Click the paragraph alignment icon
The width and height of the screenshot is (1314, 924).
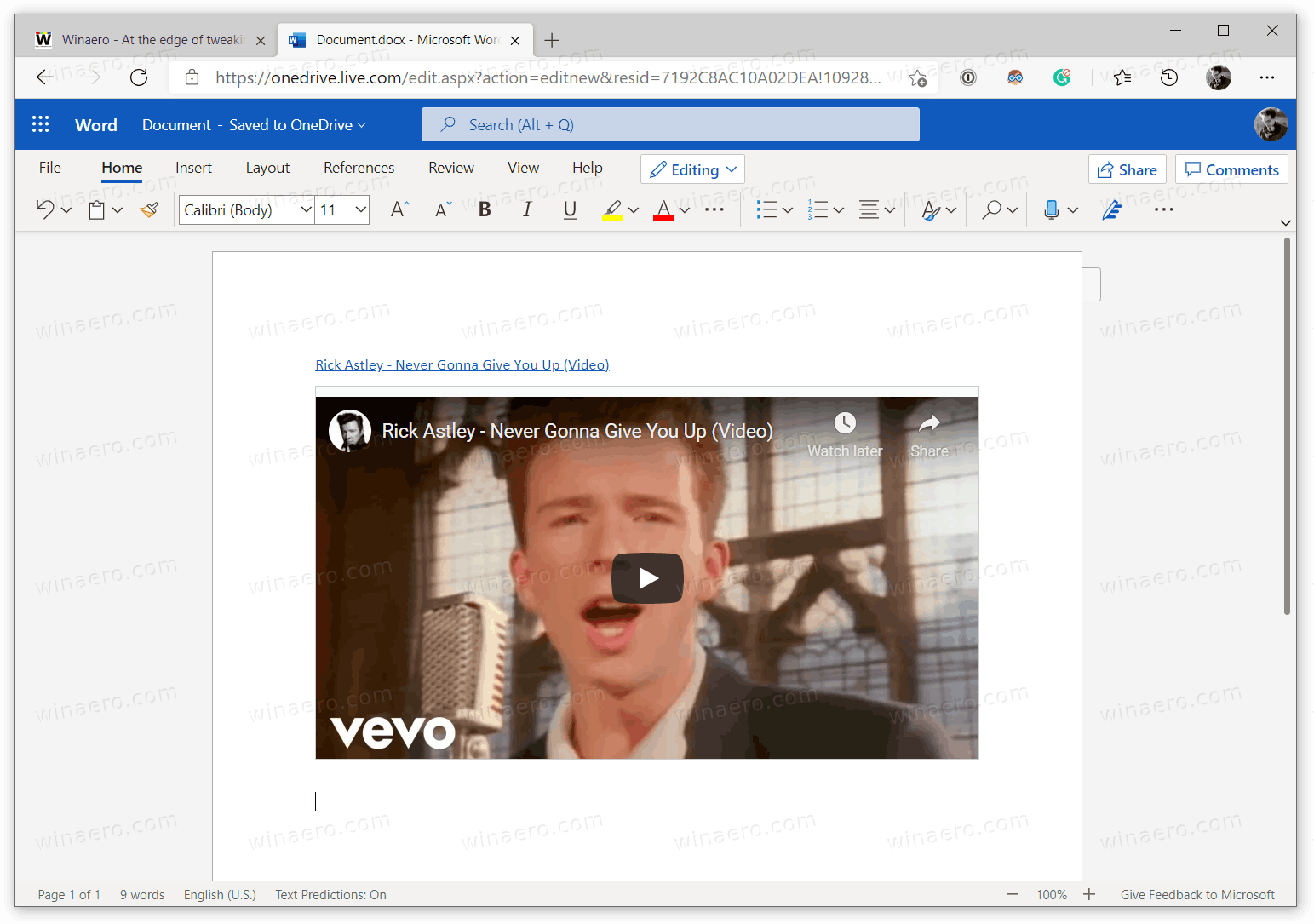point(869,209)
